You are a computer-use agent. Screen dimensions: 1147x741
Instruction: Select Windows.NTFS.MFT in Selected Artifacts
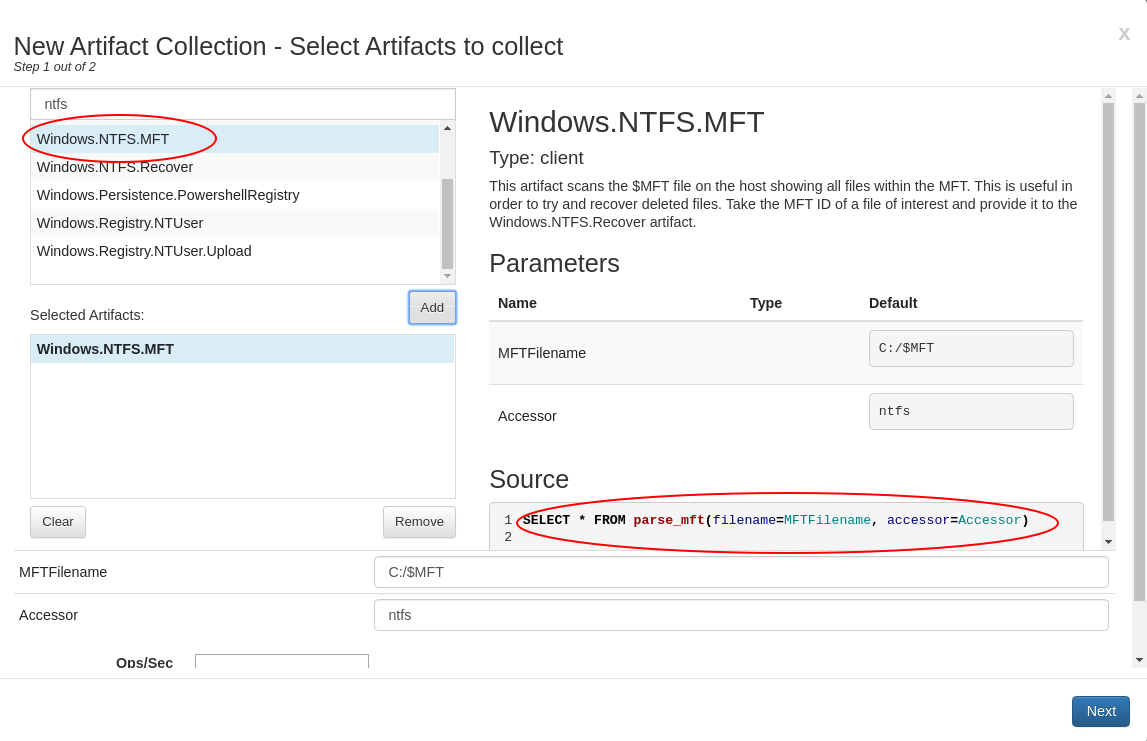coord(105,349)
